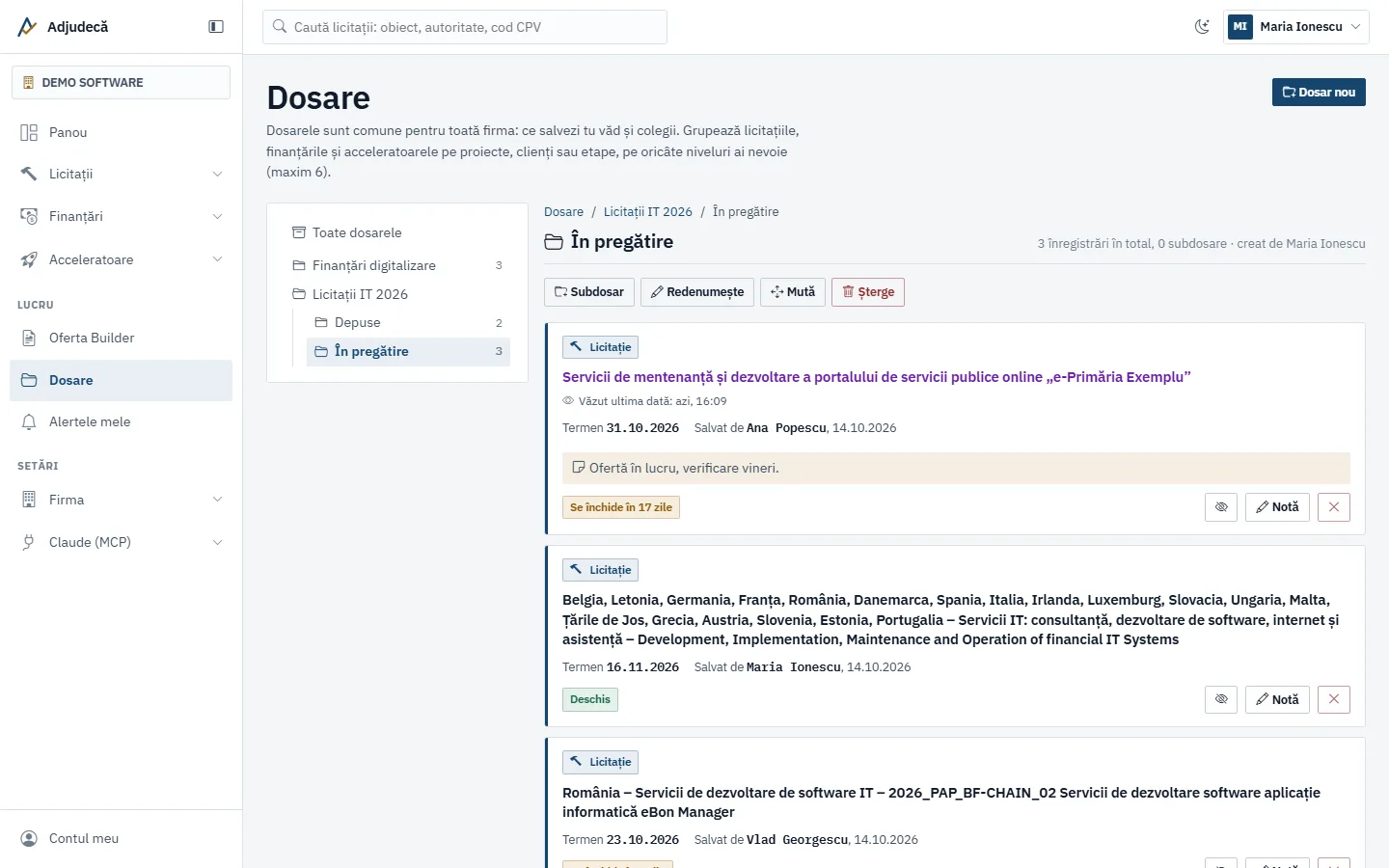Image resolution: width=1389 pixels, height=868 pixels.
Task: Open the Depuse subfolder
Action: coord(408,322)
